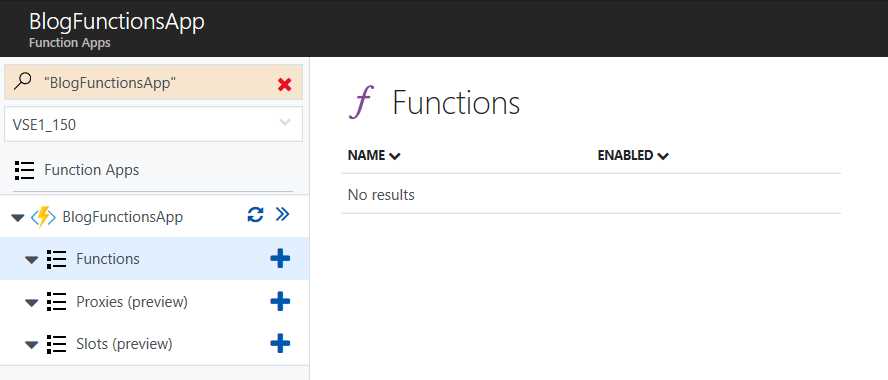Viewport: 888px width, 380px height.
Task: Collapse the BlogFunctionsApp tree node
Action: (18, 217)
